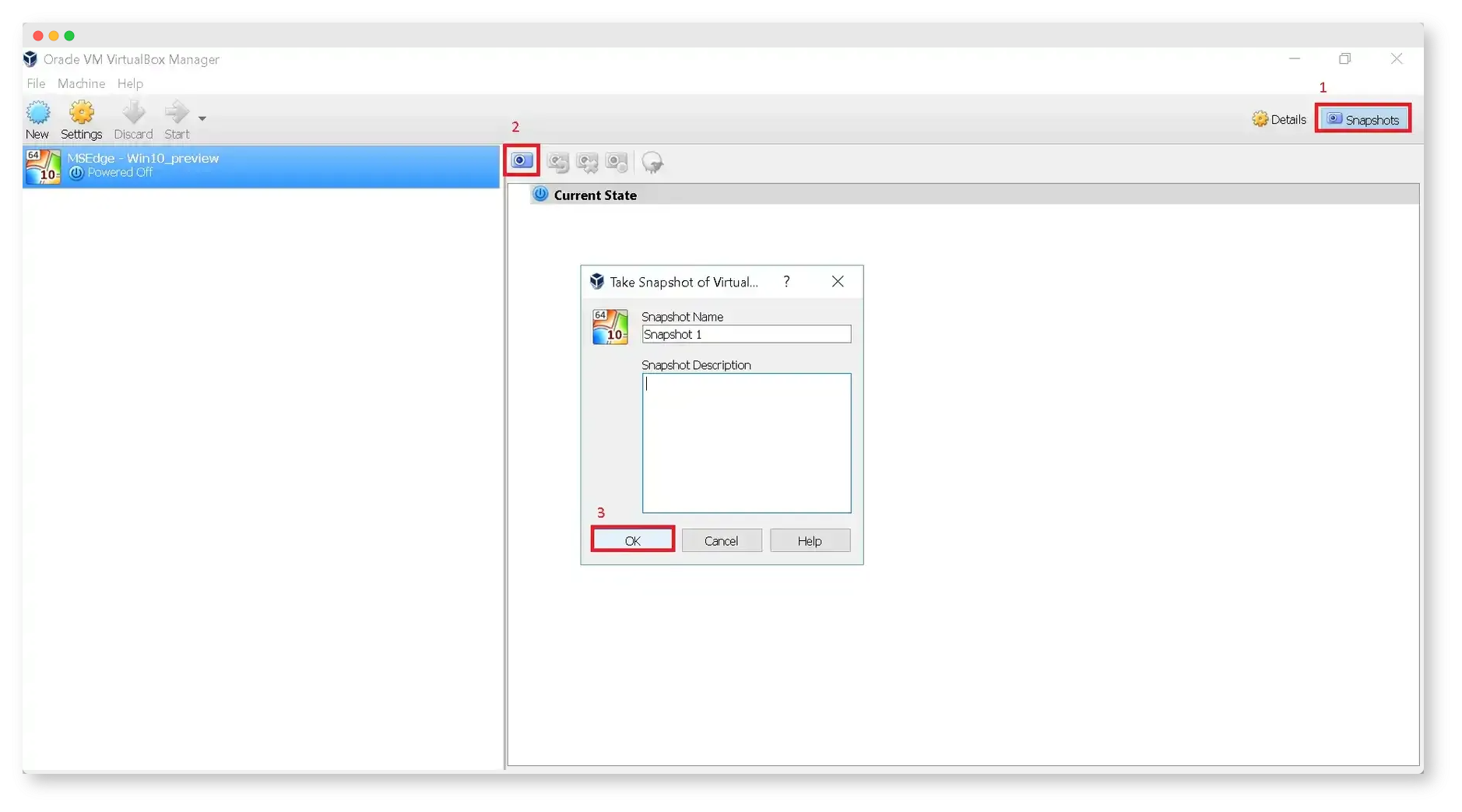The width and height of the screenshot is (1462, 812).
Task: Expand the Start button dropdown arrow
Action: [202, 118]
